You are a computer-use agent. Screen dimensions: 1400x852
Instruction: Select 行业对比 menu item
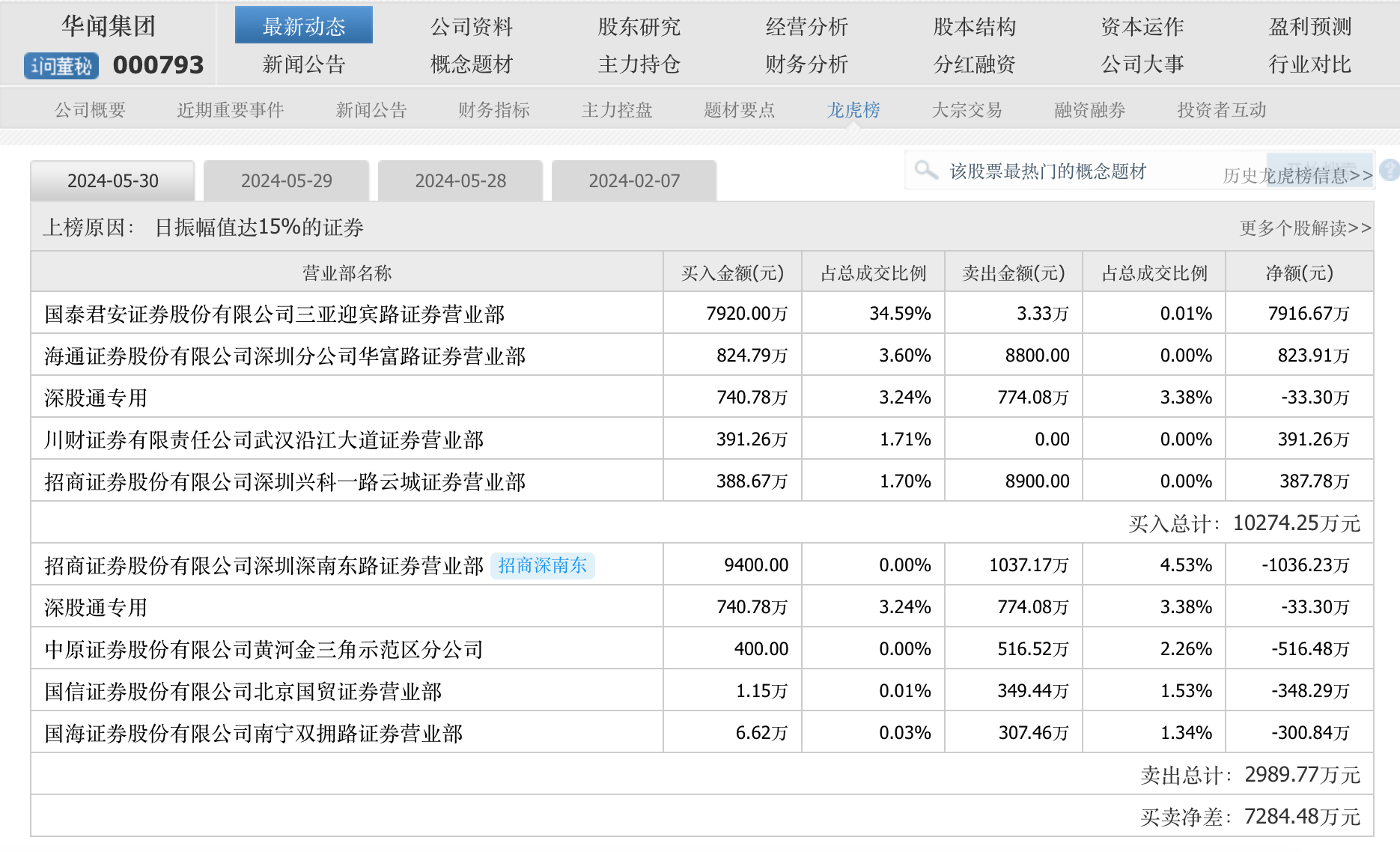coord(1309,64)
